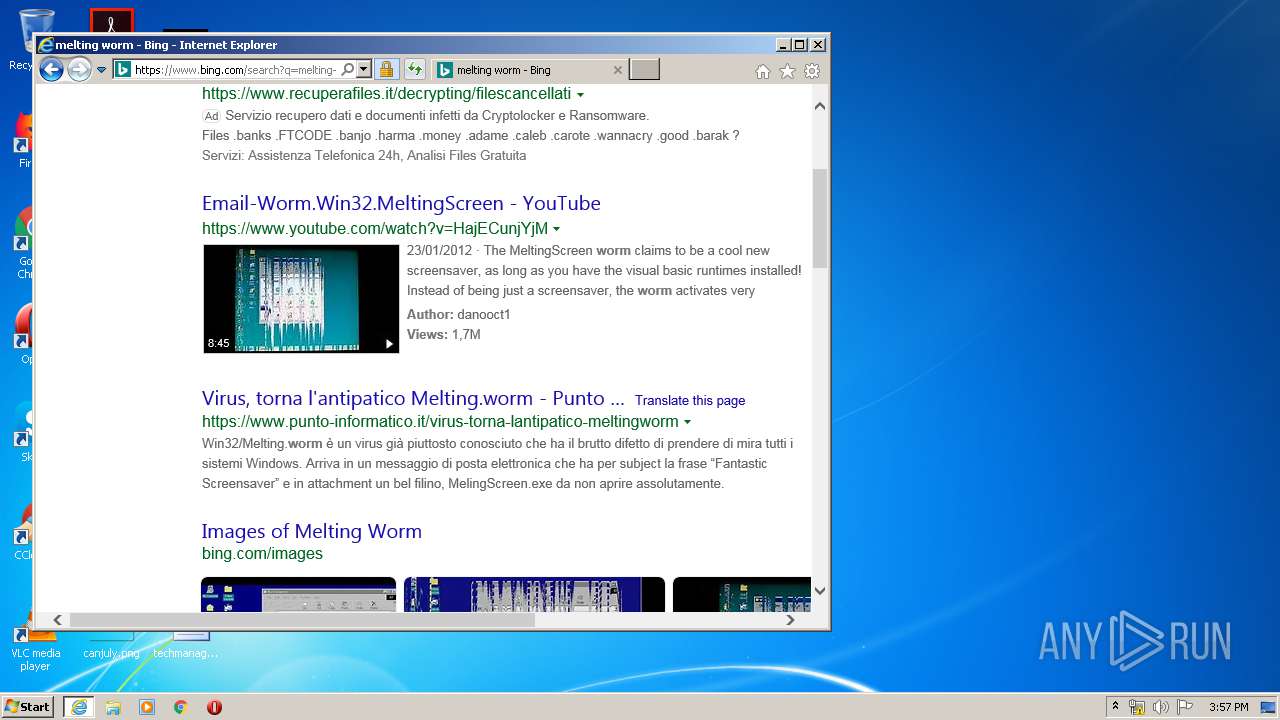Viewport: 1280px width, 720px height.
Task: Click the 'Views: 1,7M' text
Action: (443, 334)
